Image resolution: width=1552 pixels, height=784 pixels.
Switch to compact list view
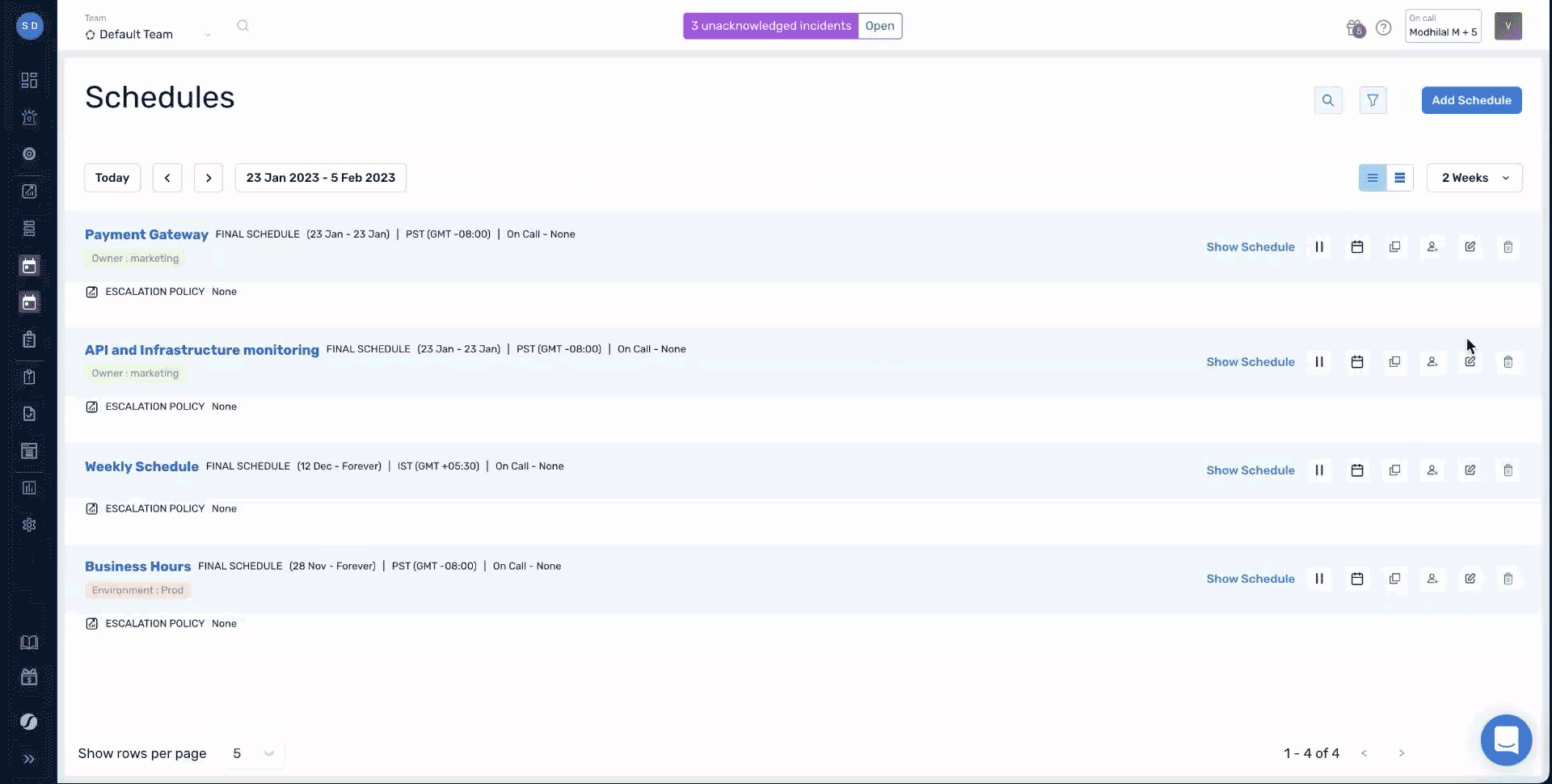[1400, 178]
